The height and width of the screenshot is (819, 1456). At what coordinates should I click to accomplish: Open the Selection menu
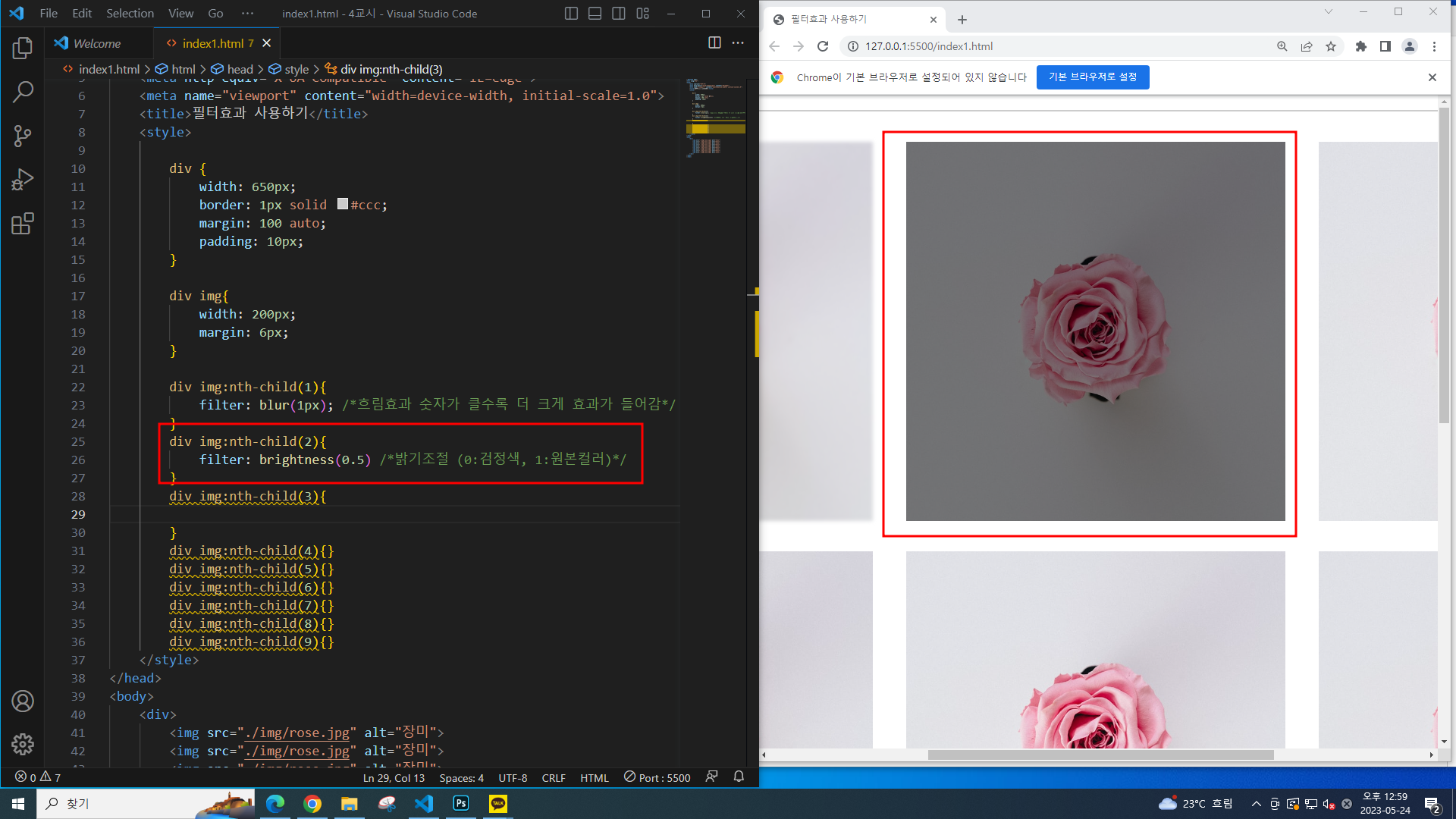click(130, 13)
